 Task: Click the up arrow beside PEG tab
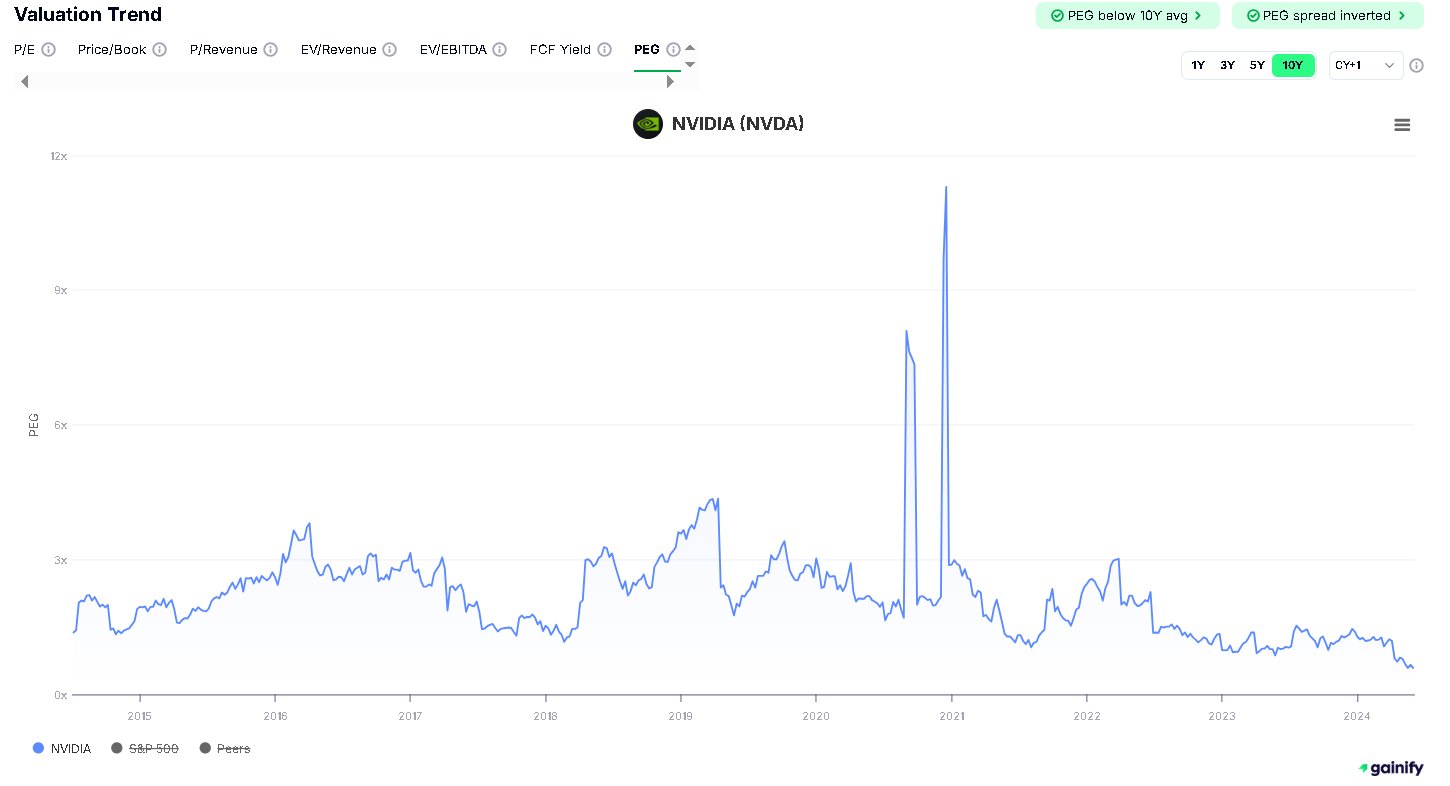point(690,47)
